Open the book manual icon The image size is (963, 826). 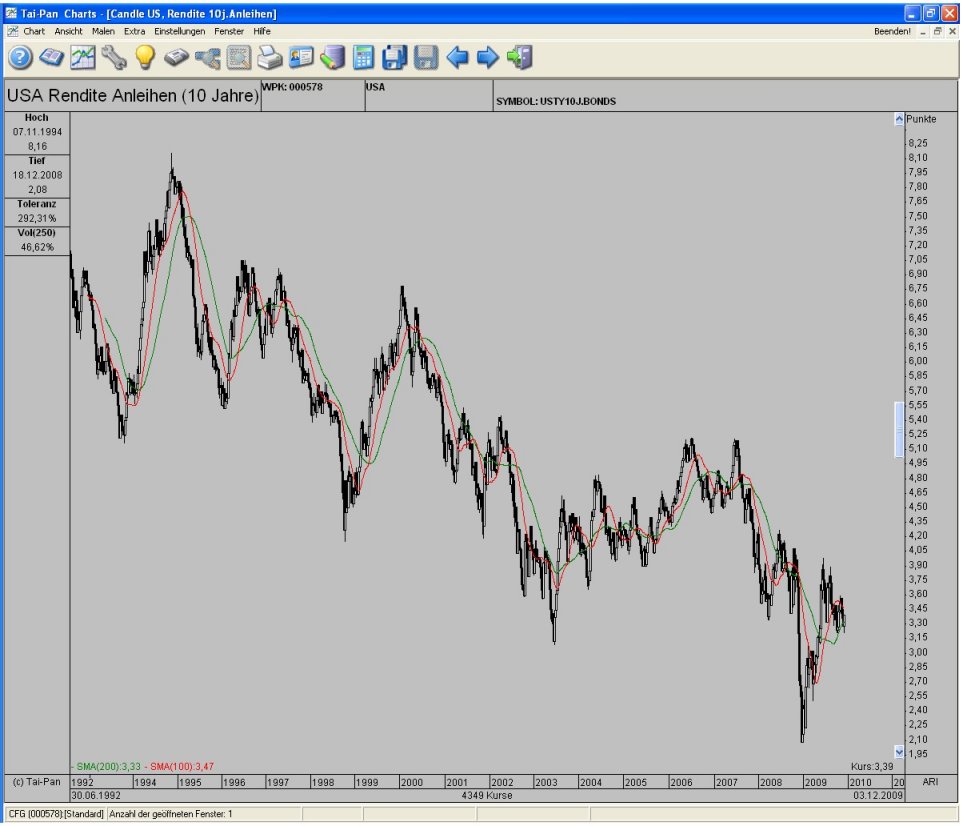(51, 58)
